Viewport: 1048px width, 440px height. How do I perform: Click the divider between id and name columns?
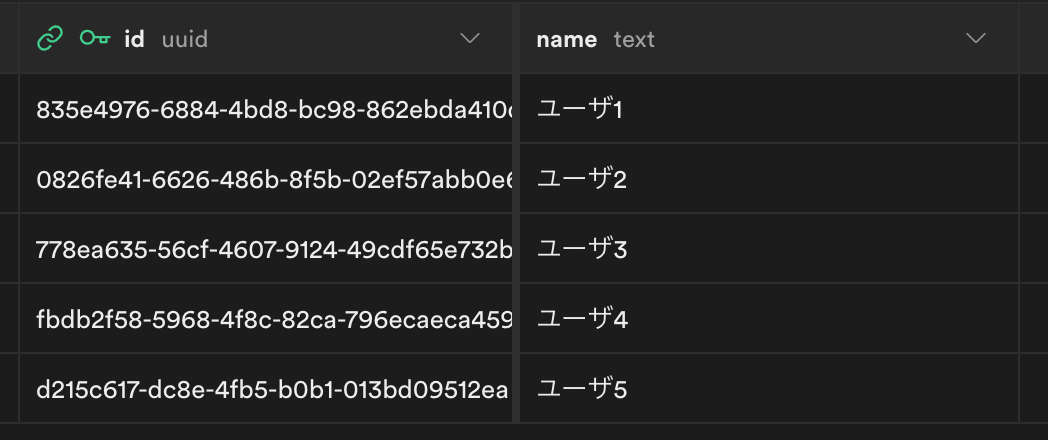point(516,220)
